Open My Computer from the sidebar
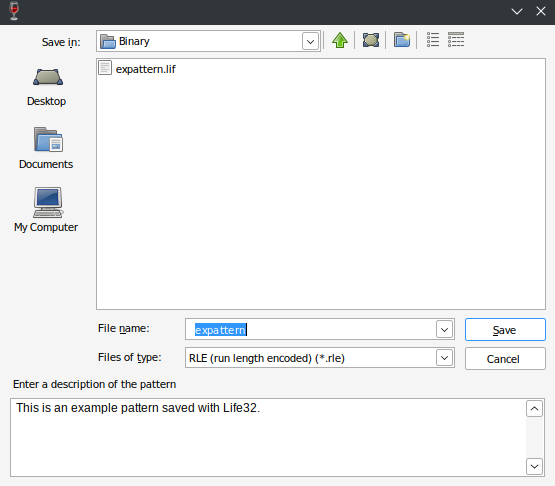The width and height of the screenshot is (555, 486). pyautogui.click(x=46, y=210)
